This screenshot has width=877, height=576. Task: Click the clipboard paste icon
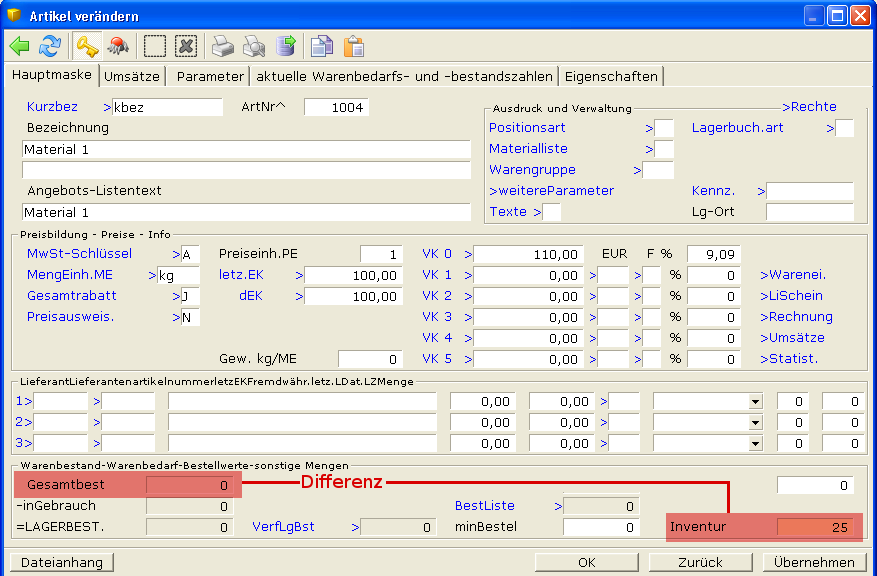(x=353, y=46)
